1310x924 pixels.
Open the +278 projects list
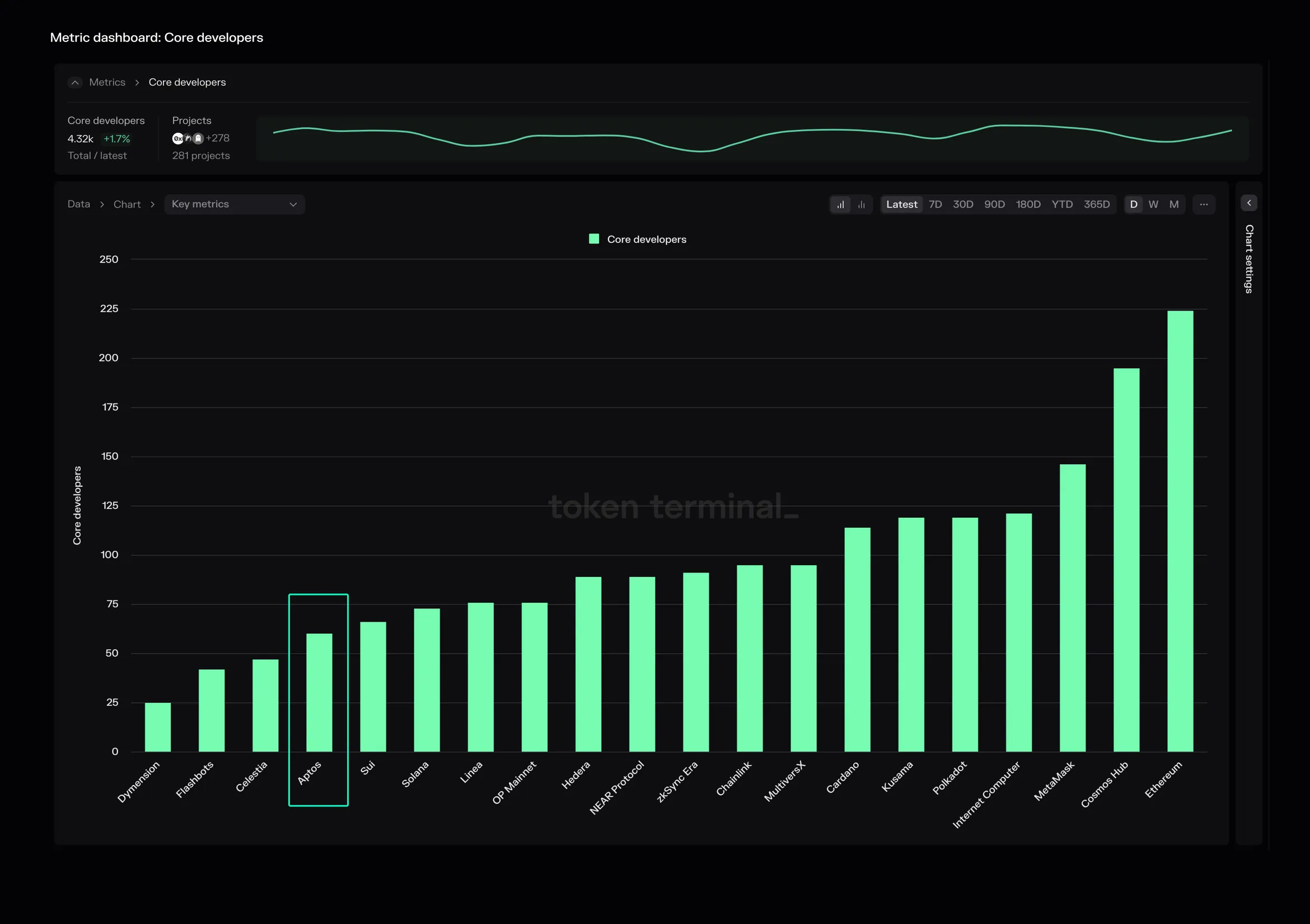[217, 138]
